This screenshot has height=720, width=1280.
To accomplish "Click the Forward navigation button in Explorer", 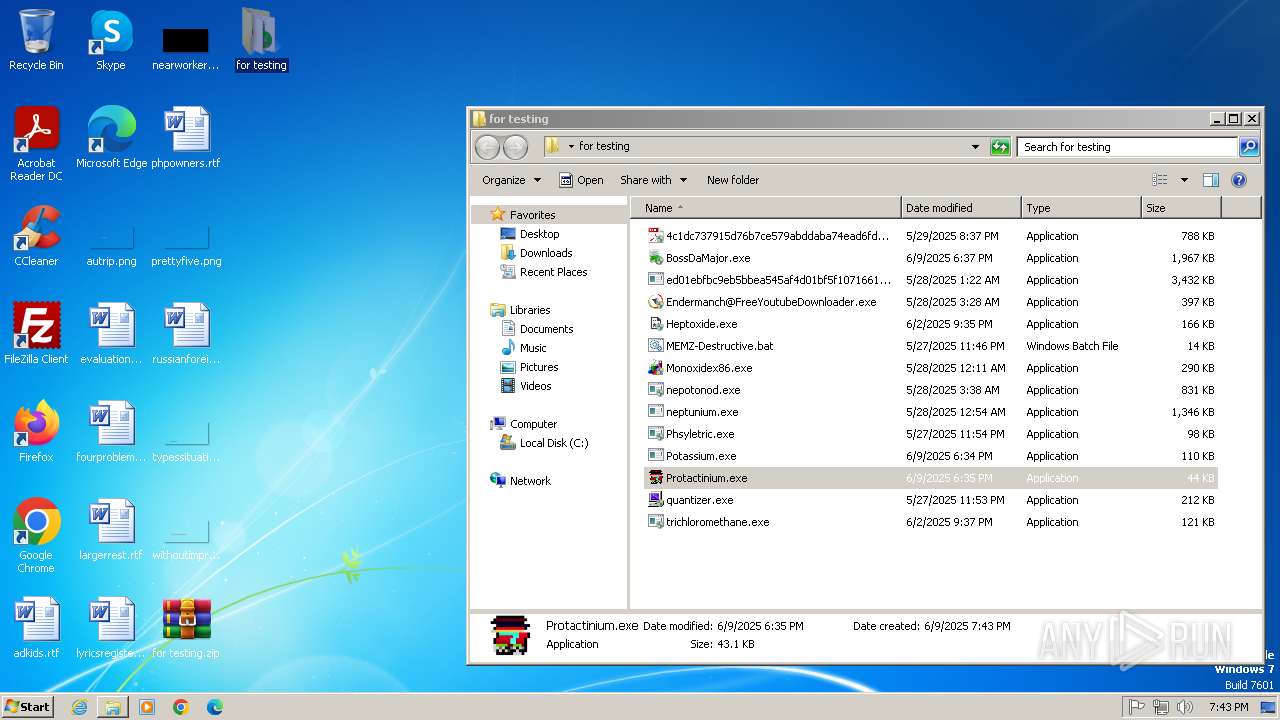I will pos(515,147).
